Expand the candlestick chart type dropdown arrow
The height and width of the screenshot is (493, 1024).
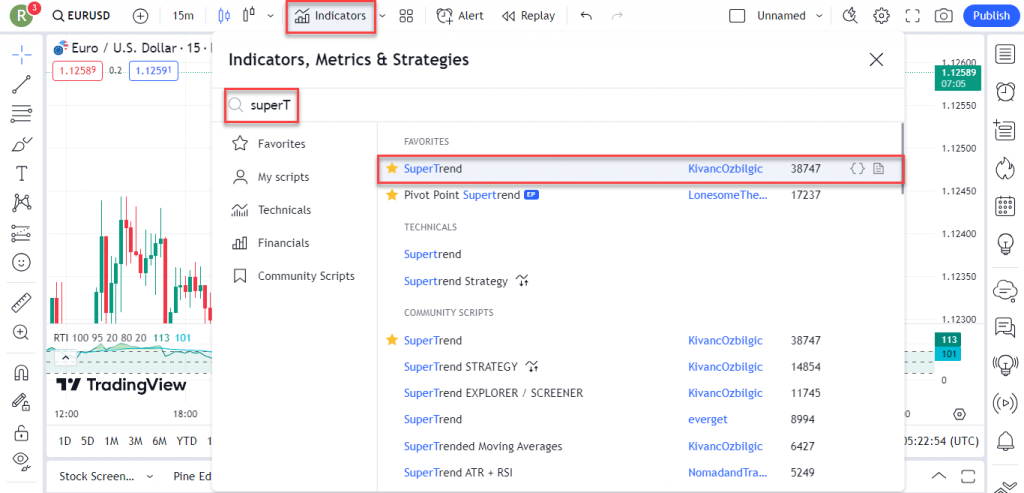270,16
